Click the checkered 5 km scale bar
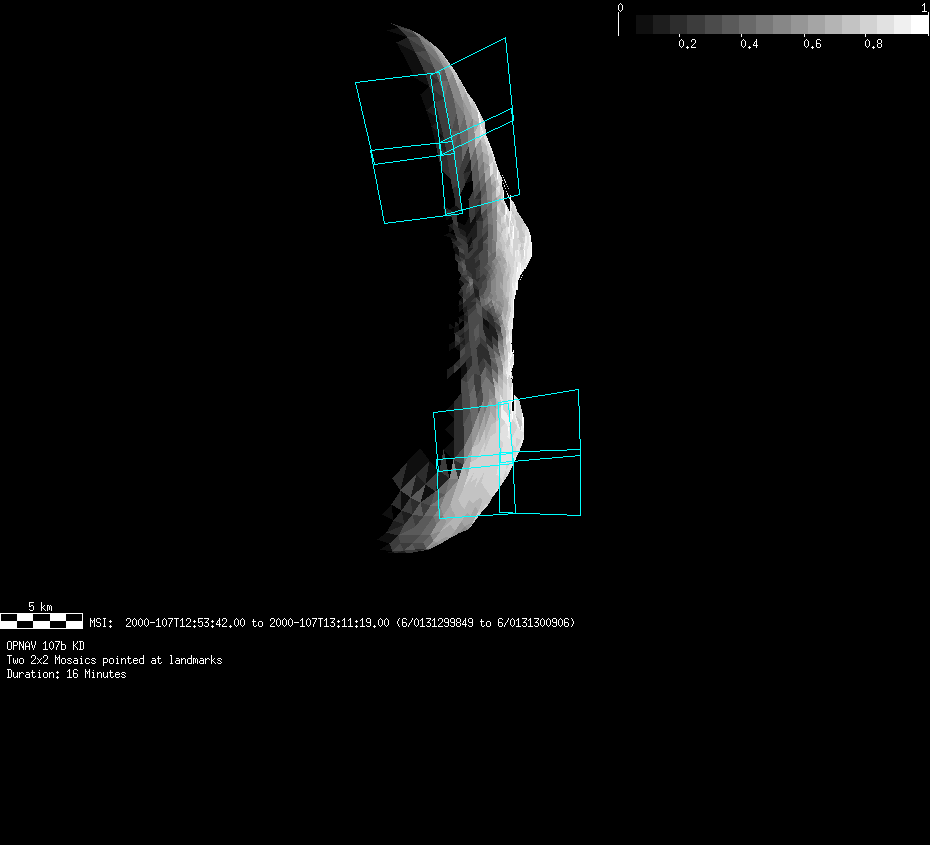930x845 pixels. pos(41,621)
